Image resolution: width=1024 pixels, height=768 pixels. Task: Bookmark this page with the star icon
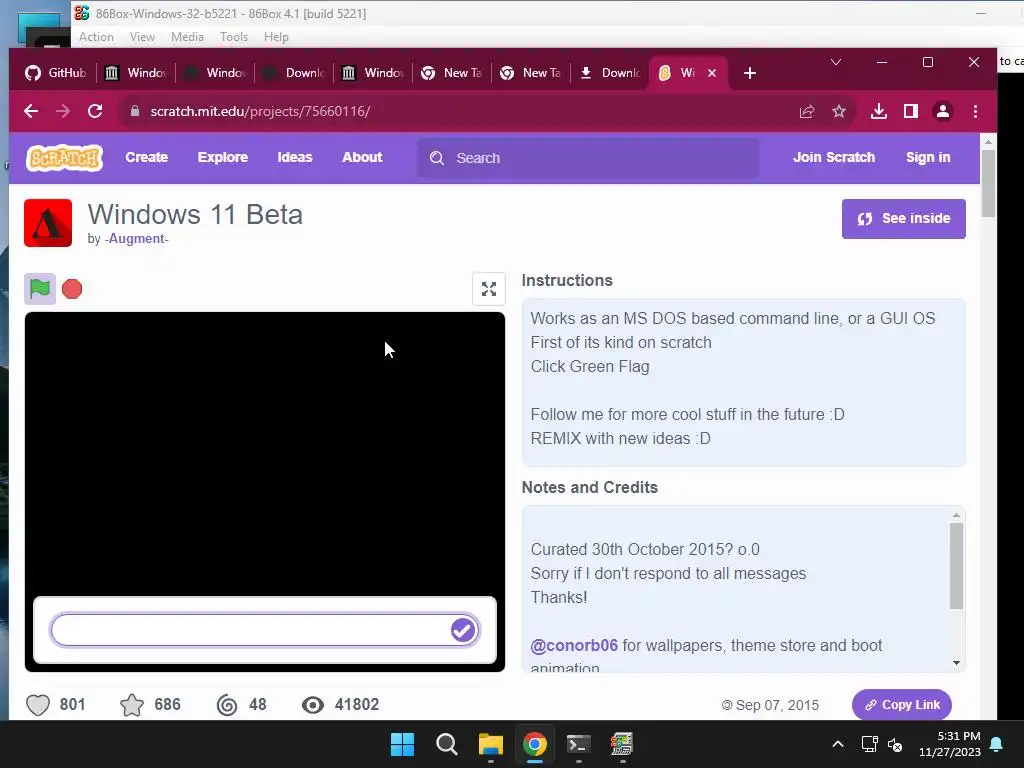tap(839, 111)
